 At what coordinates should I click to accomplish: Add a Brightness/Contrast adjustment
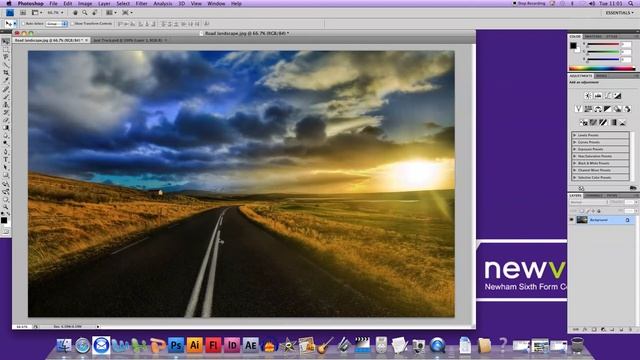[588, 96]
